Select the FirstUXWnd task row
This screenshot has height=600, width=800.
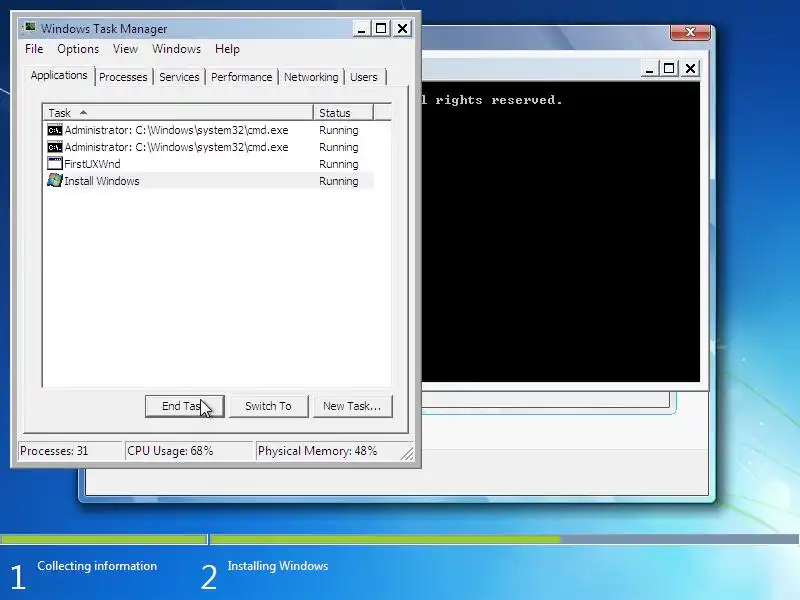pyautogui.click(x=209, y=164)
